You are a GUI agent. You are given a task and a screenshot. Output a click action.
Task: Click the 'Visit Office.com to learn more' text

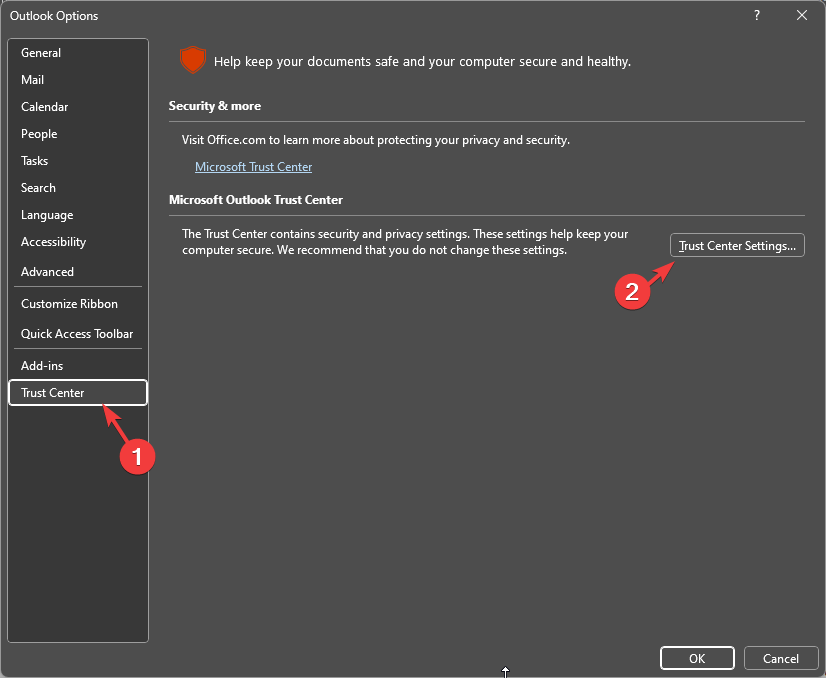coord(376,140)
